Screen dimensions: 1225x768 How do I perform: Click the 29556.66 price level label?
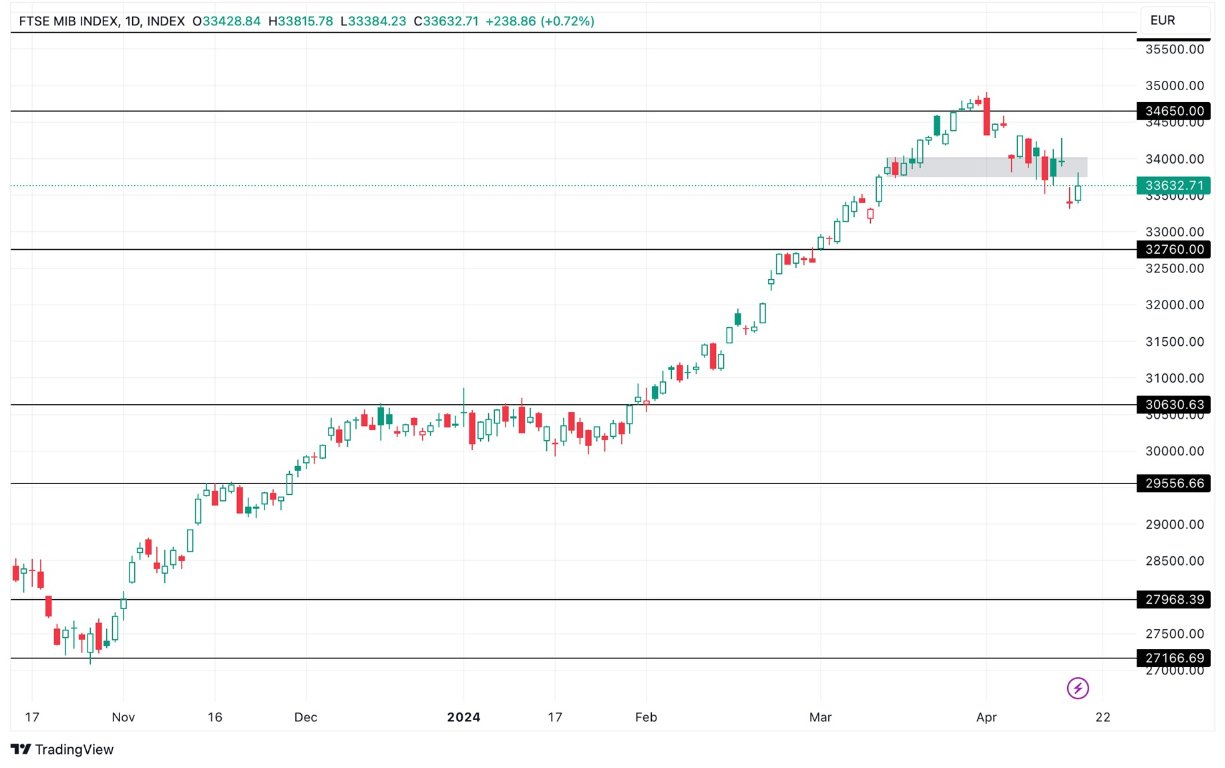click(x=1174, y=483)
